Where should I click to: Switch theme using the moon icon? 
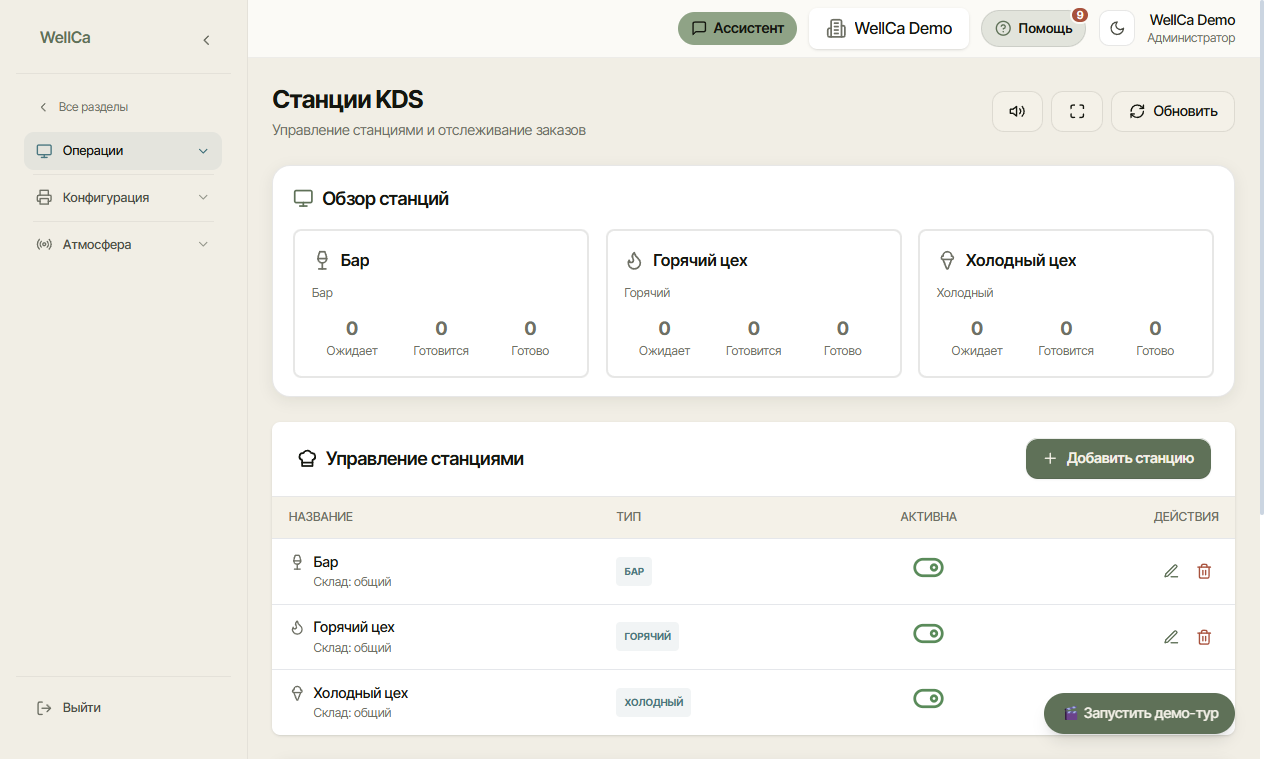(x=1117, y=28)
